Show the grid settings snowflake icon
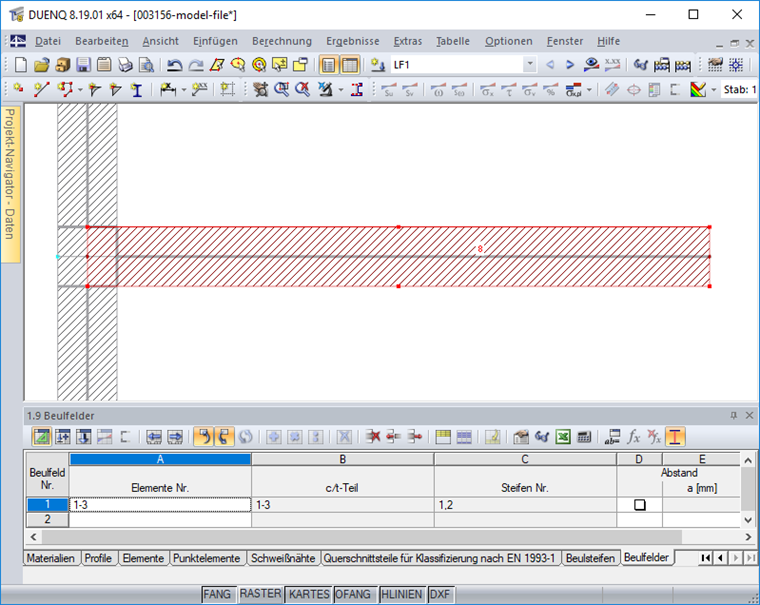Screen dimensions: 760x605 736,64
